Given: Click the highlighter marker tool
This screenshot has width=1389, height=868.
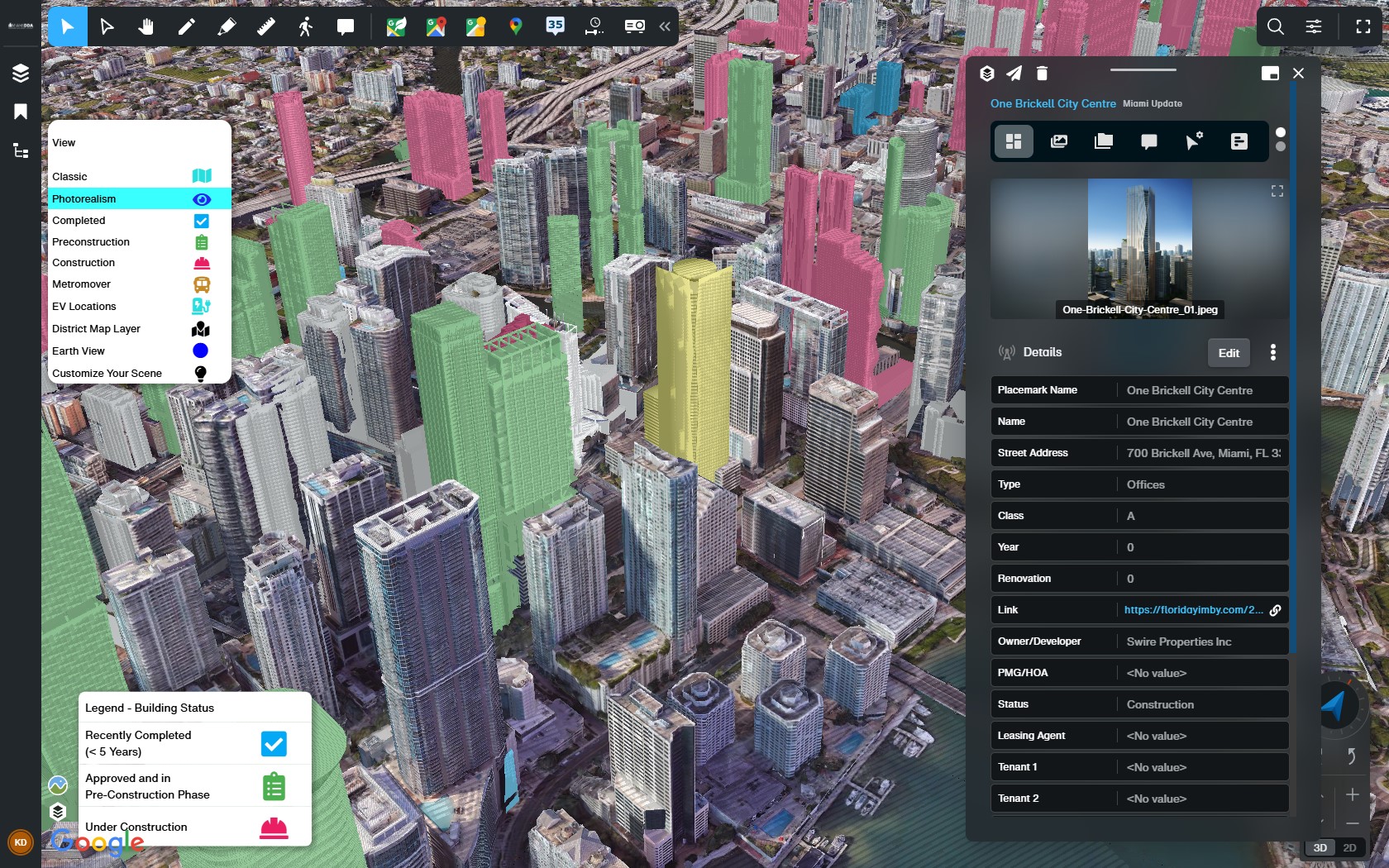Looking at the screenshot, I should pos(226,27).
